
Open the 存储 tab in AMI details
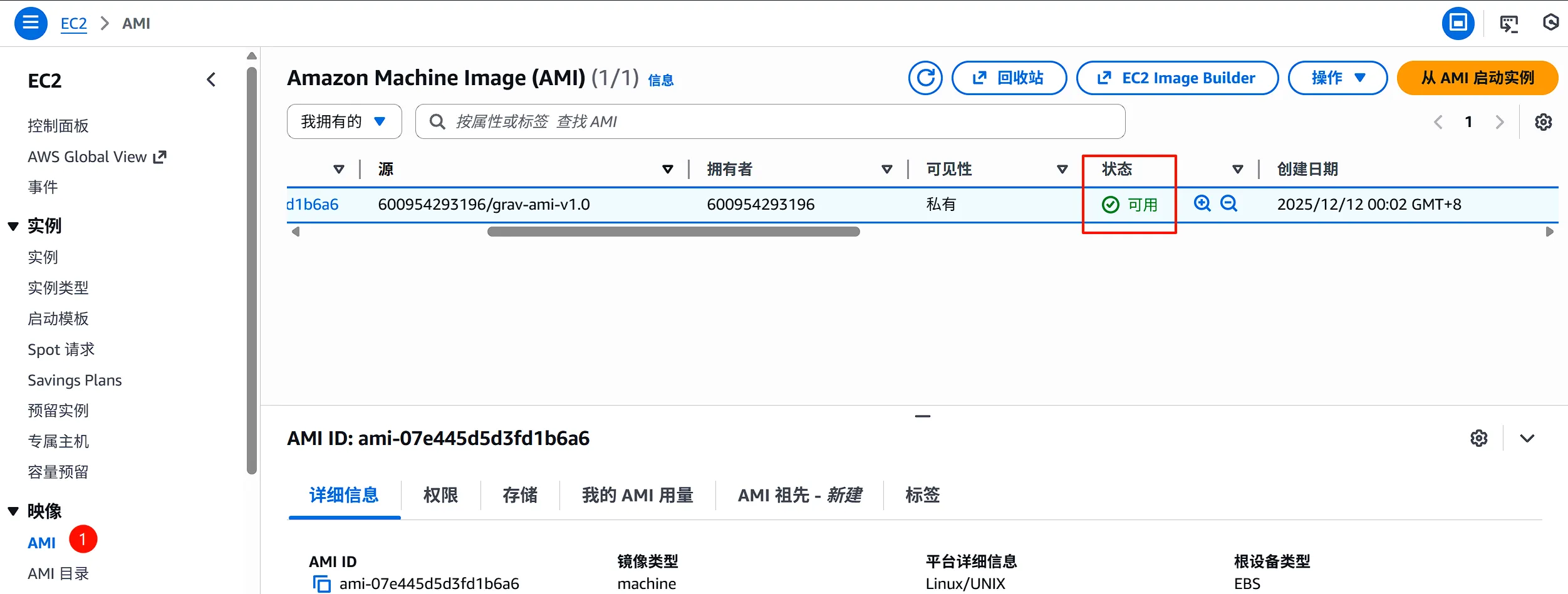click(x=519, y=495)
